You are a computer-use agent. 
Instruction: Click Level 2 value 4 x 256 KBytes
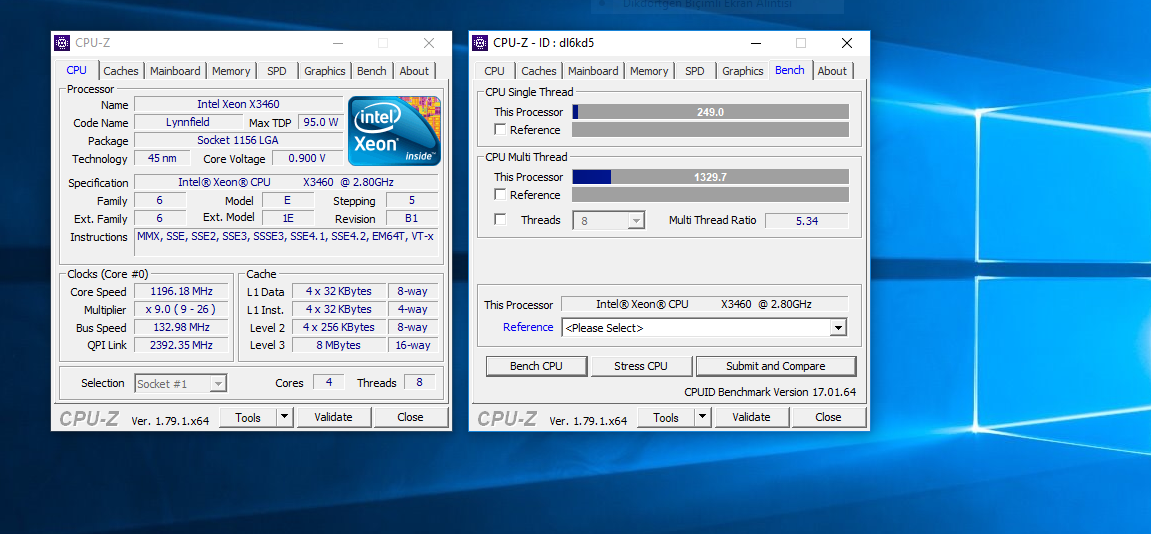[339, 327]
